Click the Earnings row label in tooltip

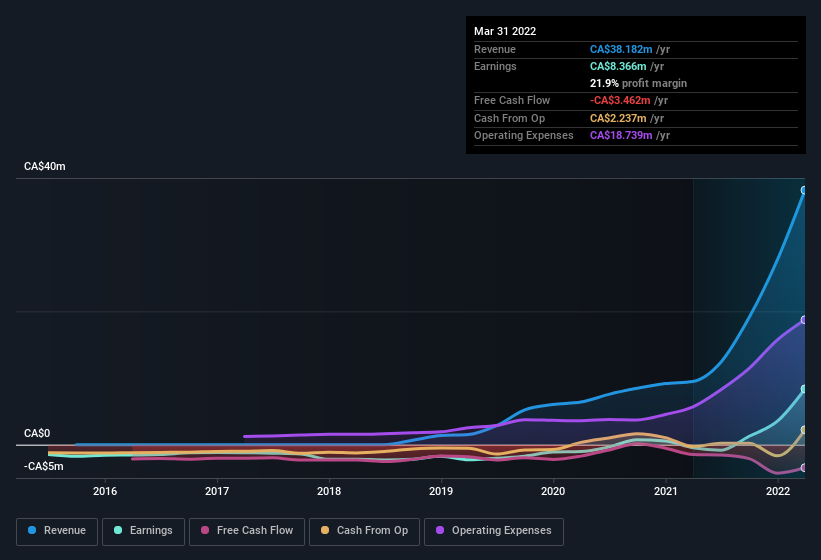pyautogui.click(x=495, y=66)
